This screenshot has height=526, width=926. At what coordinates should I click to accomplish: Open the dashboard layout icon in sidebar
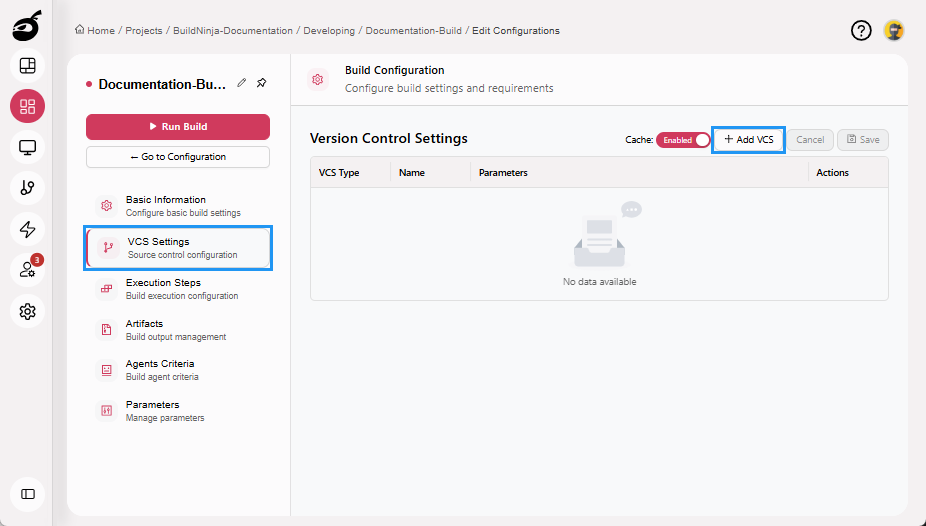point(27,66)
